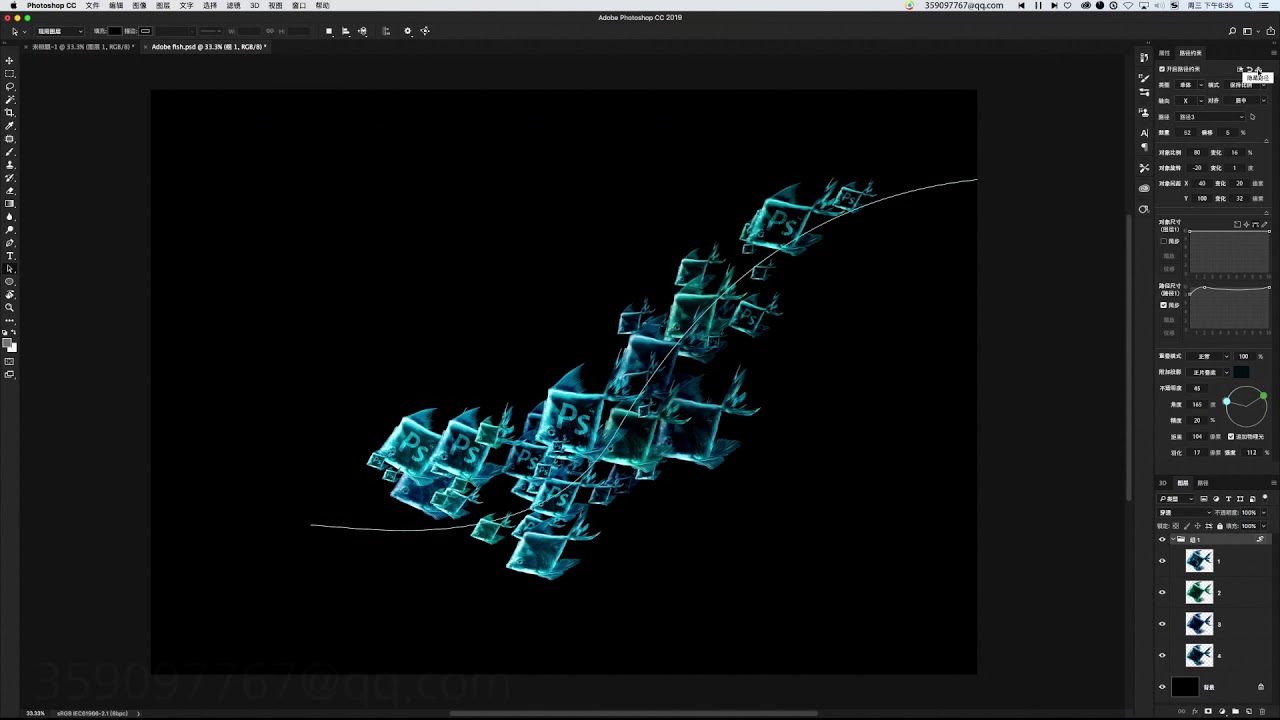Toggle 组 1 group visibility eye
The width and height of the screenshot is (1280, 720).
[1162, 539]
